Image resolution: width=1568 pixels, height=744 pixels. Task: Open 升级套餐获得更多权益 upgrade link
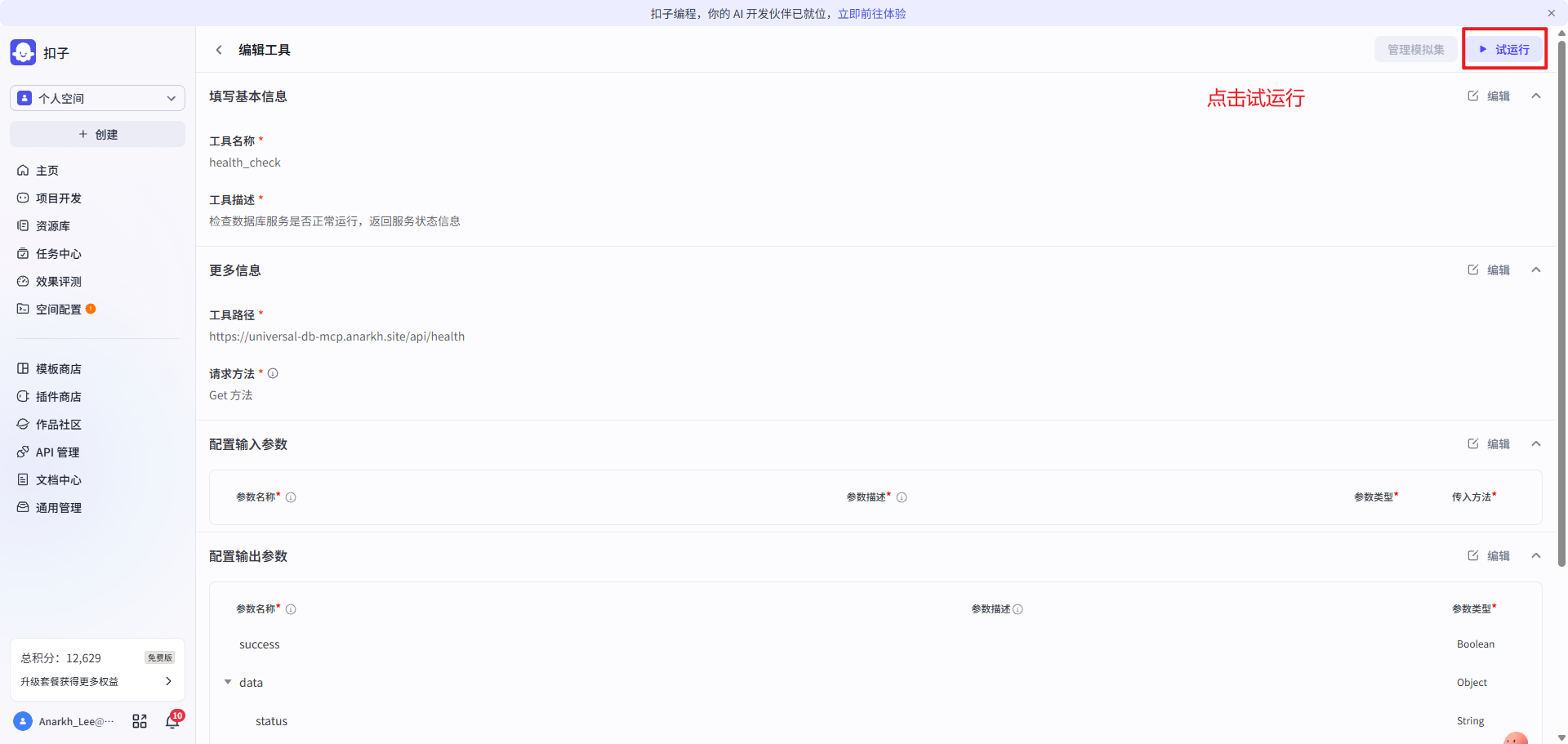[97, 681]
